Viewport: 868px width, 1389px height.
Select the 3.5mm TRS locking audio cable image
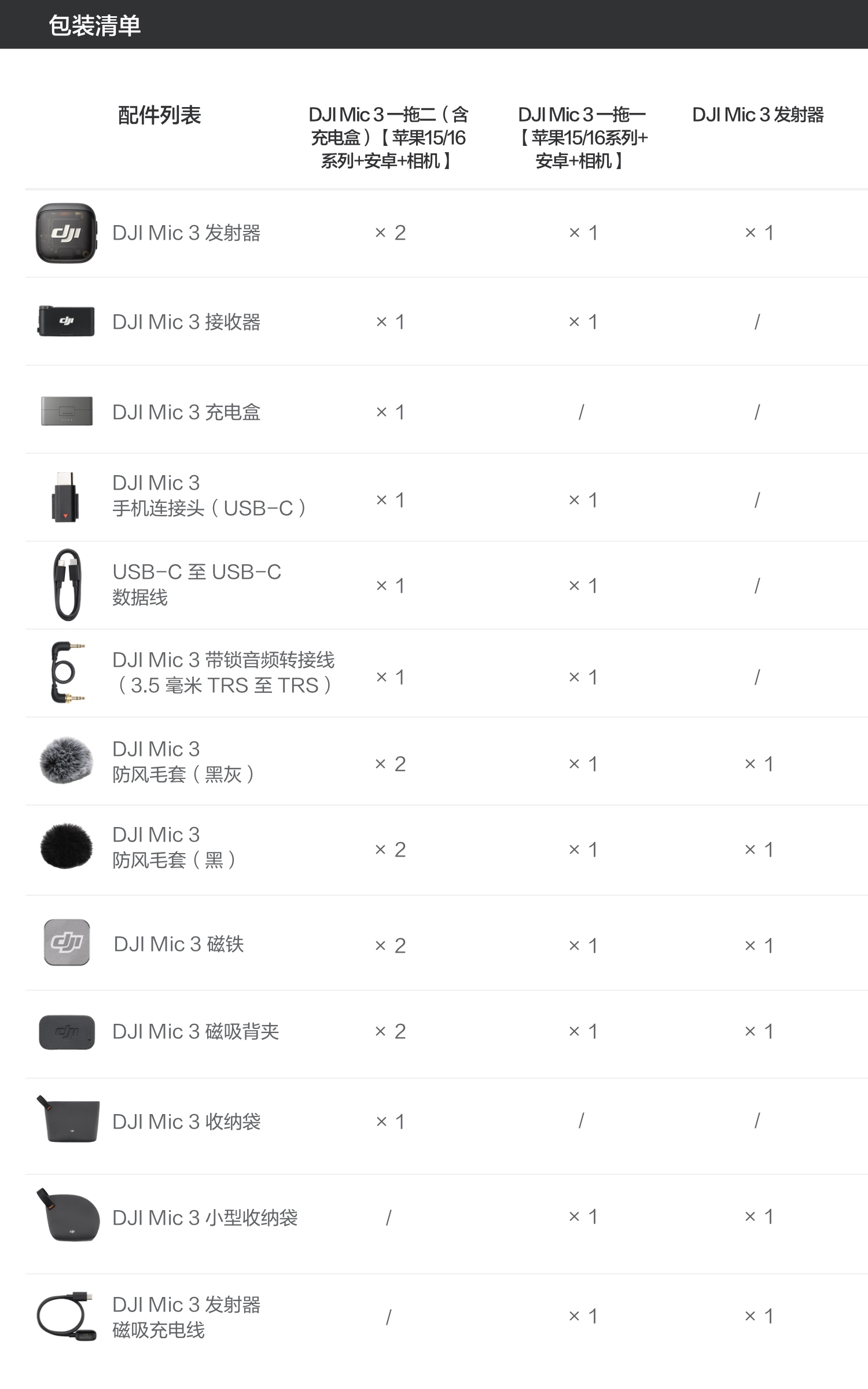tap(67, 673)
